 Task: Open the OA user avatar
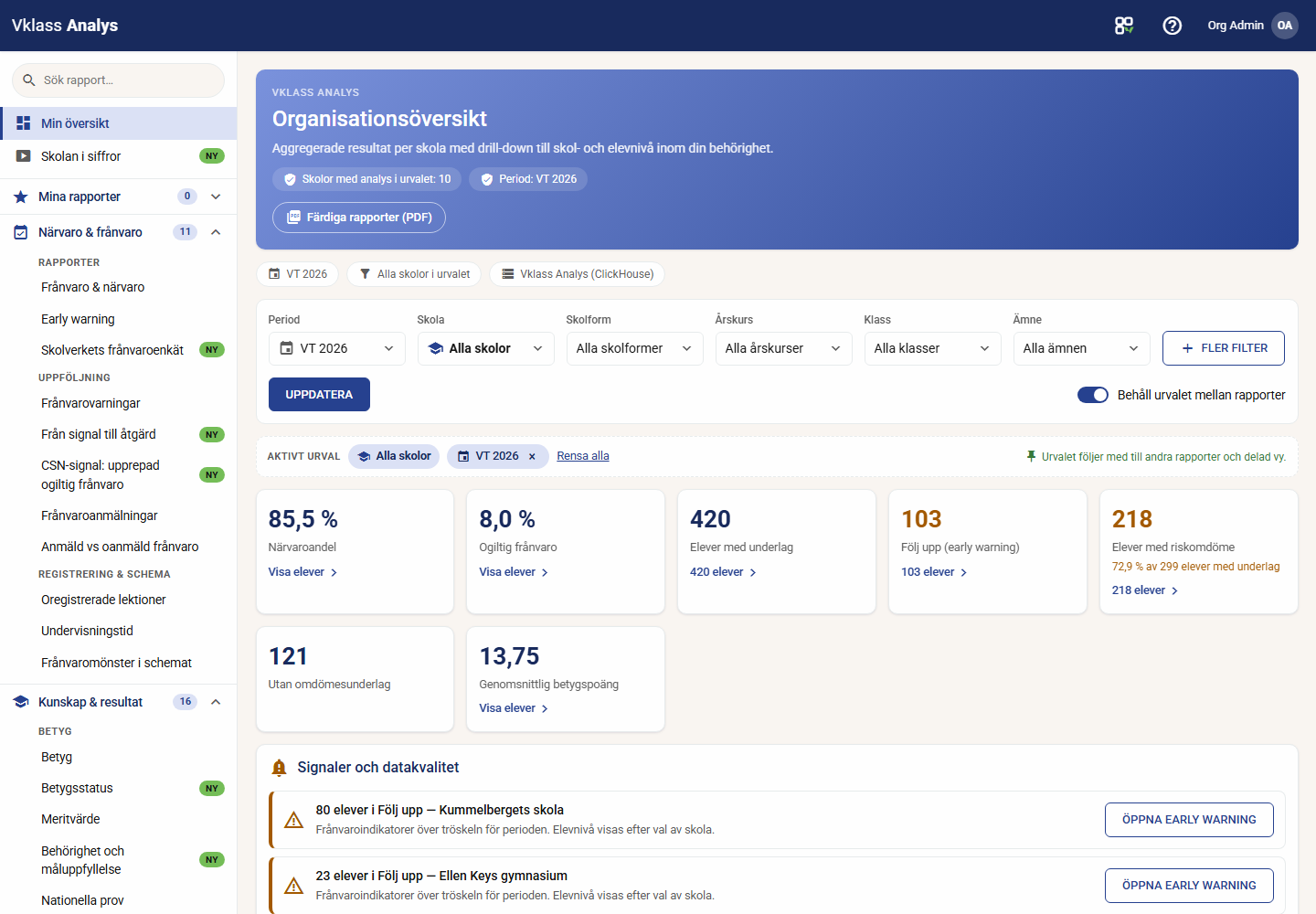1285,26
